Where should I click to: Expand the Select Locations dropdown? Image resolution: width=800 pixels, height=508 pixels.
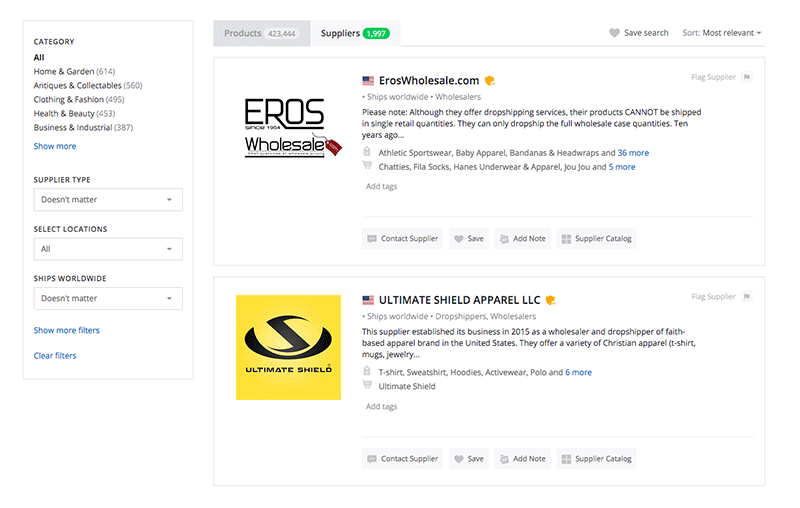click(x=108, y=249)
